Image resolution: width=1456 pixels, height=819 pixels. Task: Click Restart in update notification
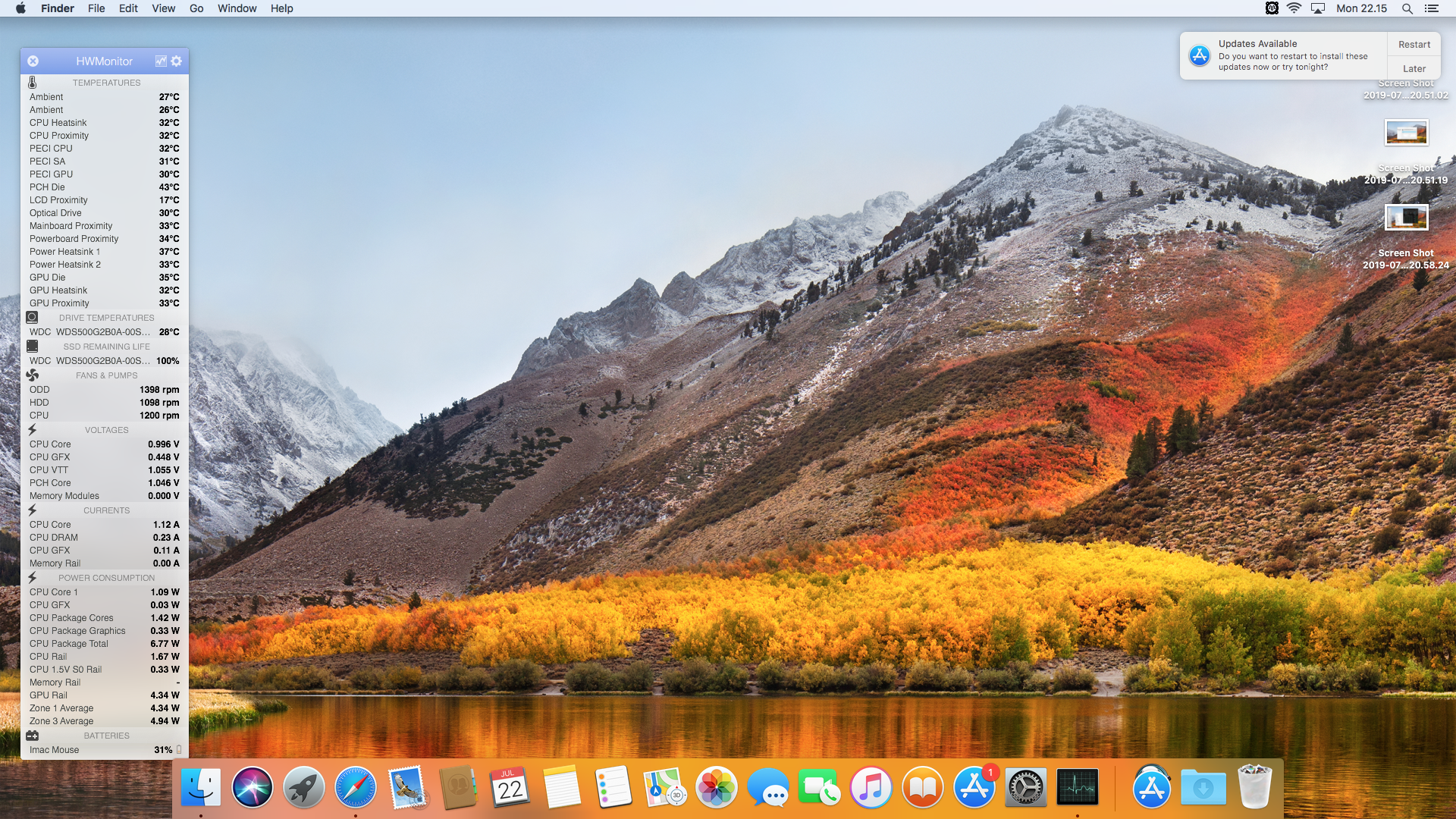(1414, 44)
